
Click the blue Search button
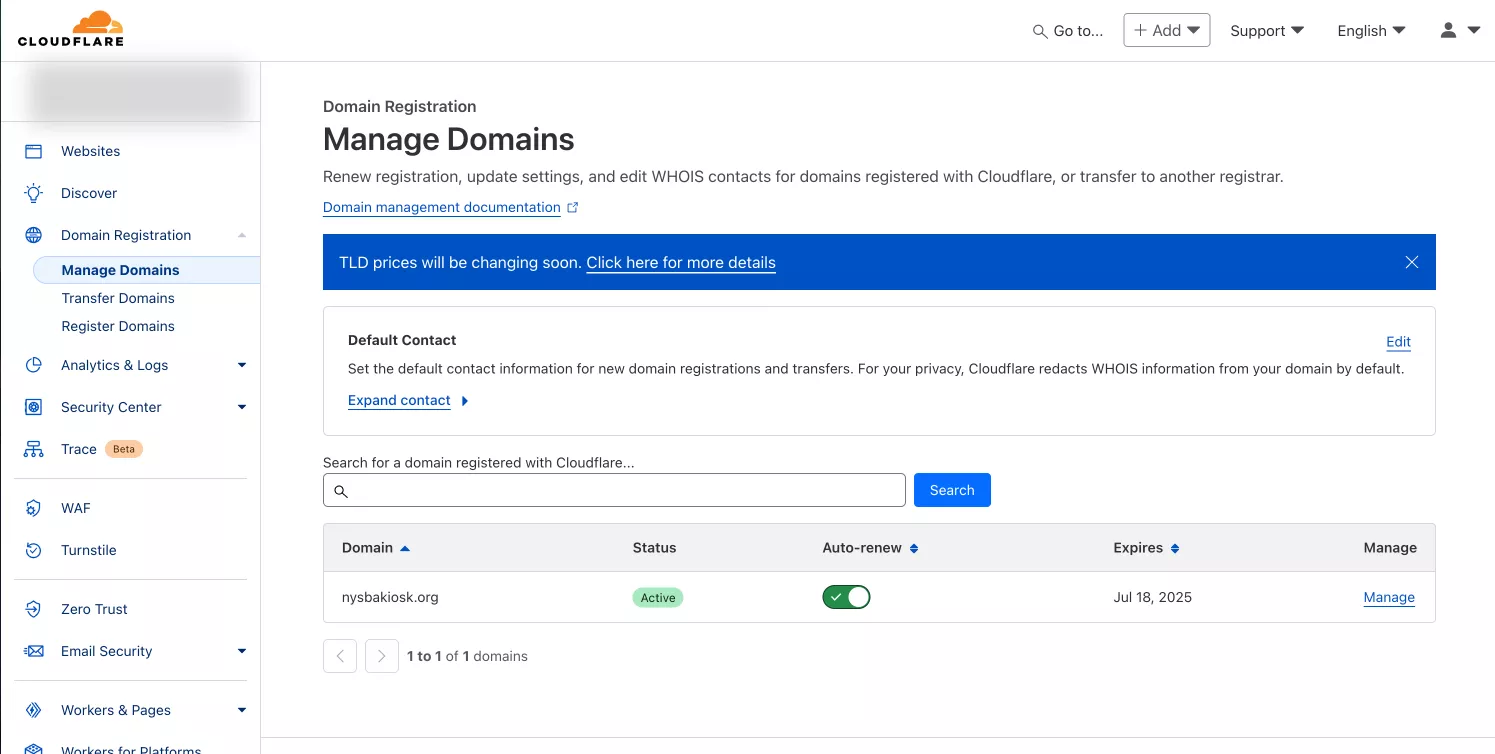951,490
